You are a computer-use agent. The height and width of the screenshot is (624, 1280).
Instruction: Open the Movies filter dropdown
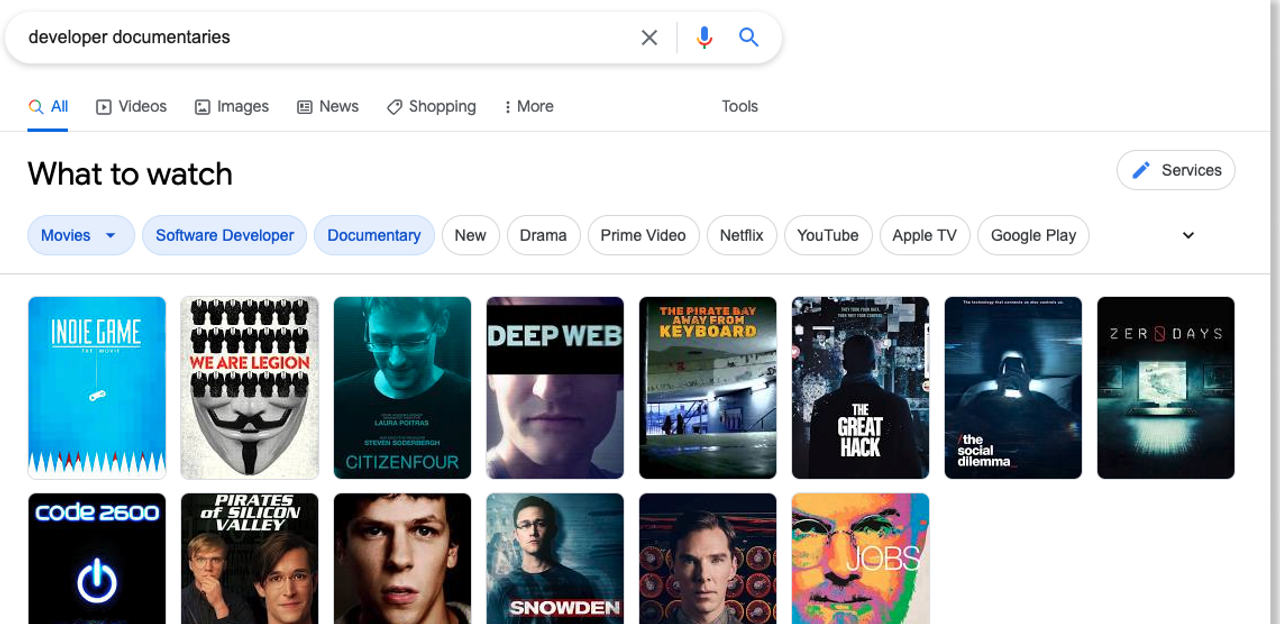(80, 235)
